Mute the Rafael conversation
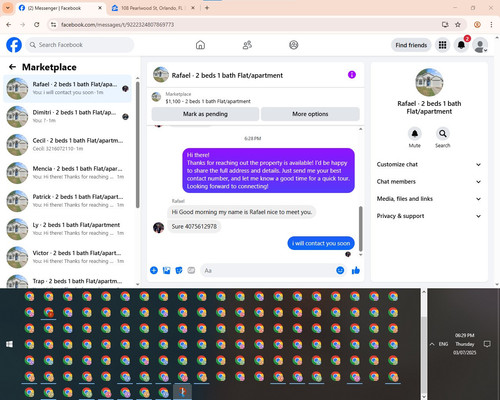The height and width of the screenshot is (400, 500). pyautogui.click(x=415, y=134)
